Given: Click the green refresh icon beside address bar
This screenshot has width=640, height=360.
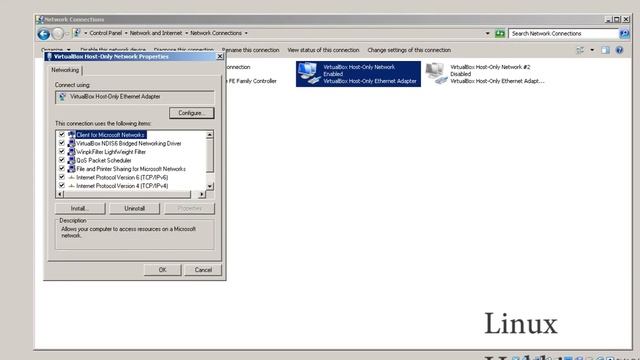Looking at the screenshot, I should [500, 33].
